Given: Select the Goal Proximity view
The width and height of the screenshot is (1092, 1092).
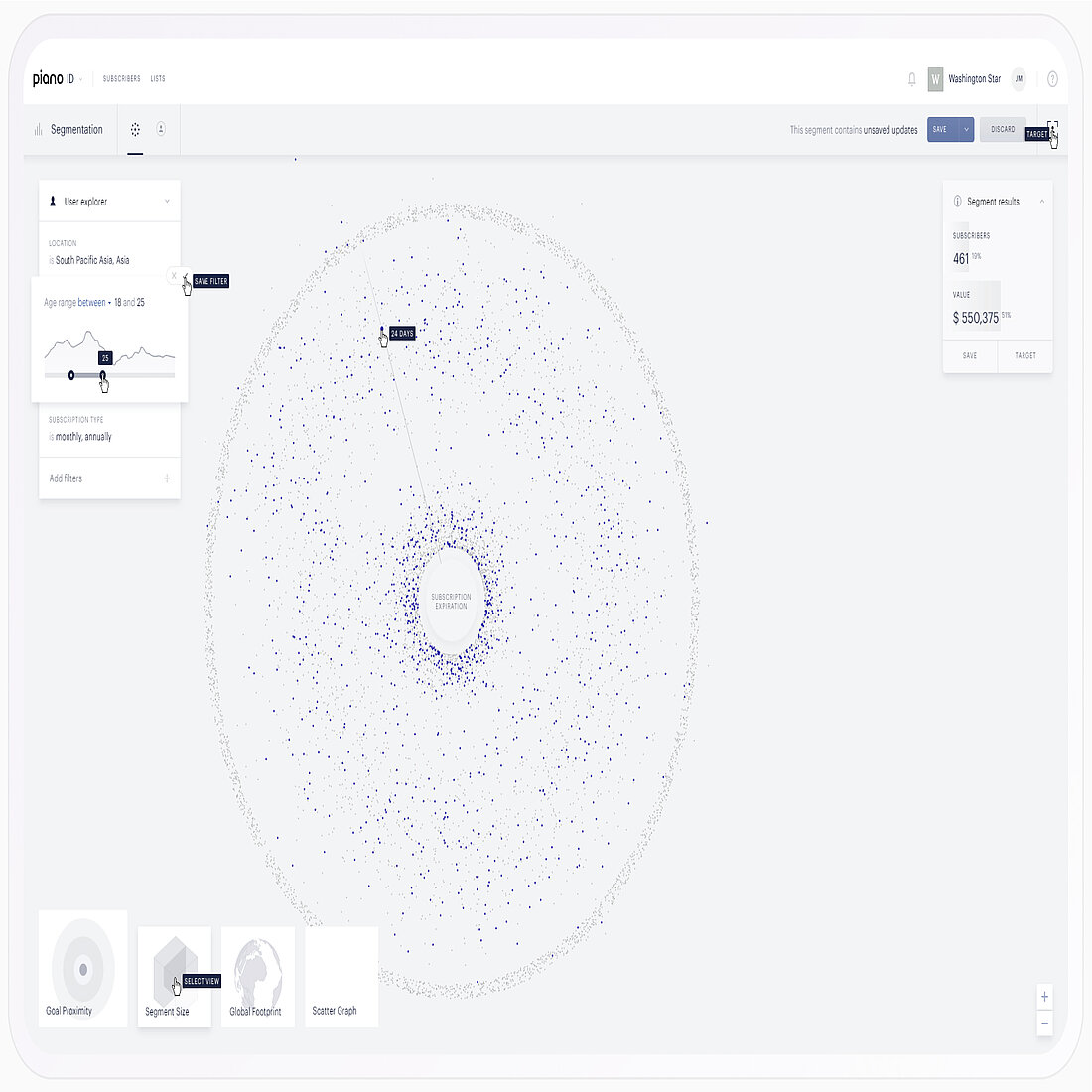Looking at the screenshot, I should click(82, 968).
